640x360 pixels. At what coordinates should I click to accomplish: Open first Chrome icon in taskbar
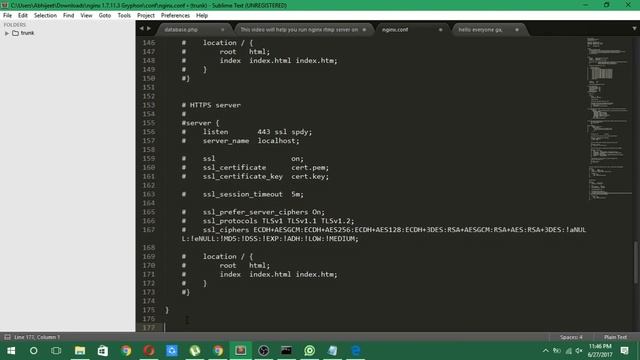pos(126,351)
